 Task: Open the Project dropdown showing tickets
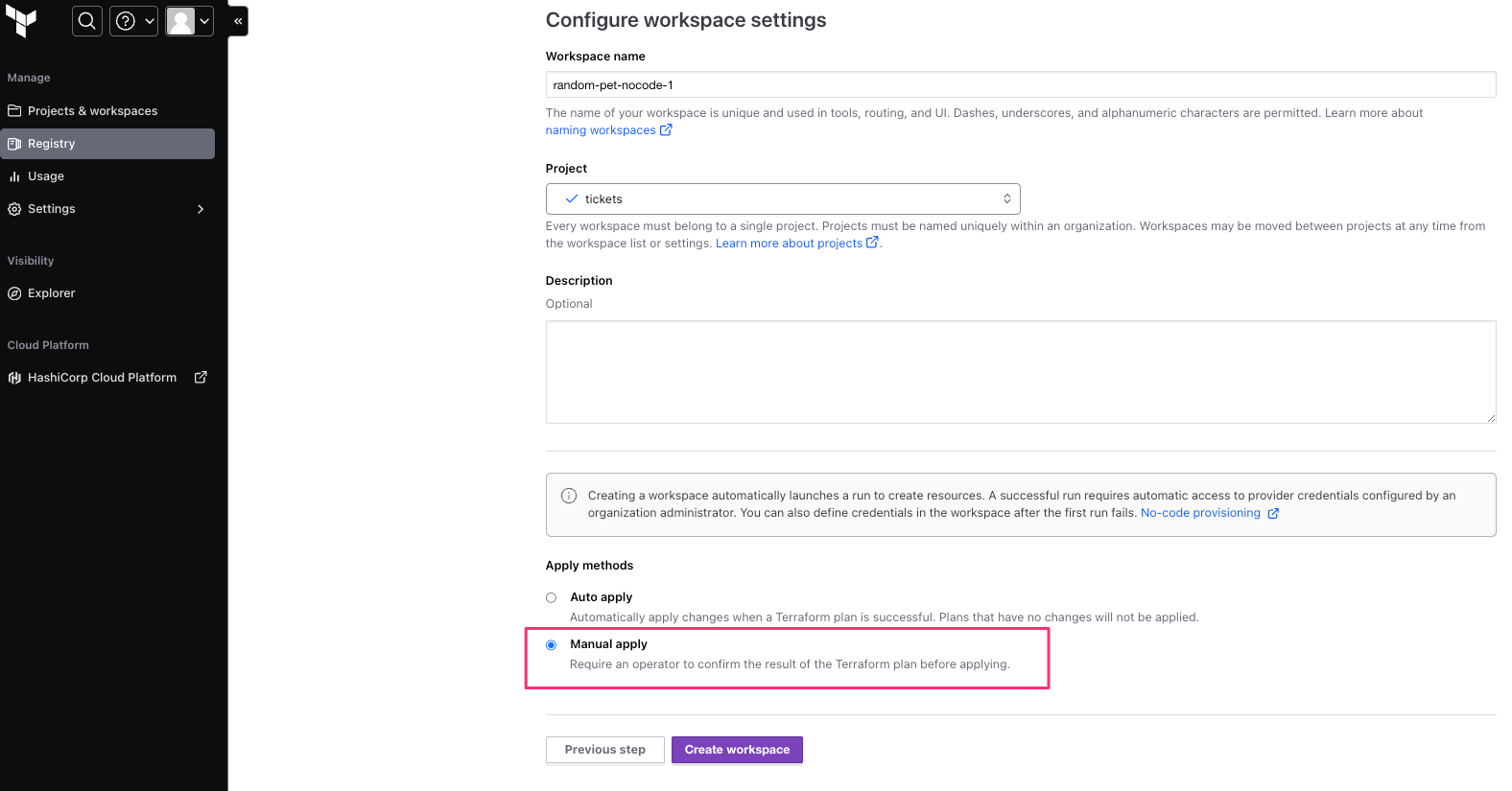tap(782, 199)
